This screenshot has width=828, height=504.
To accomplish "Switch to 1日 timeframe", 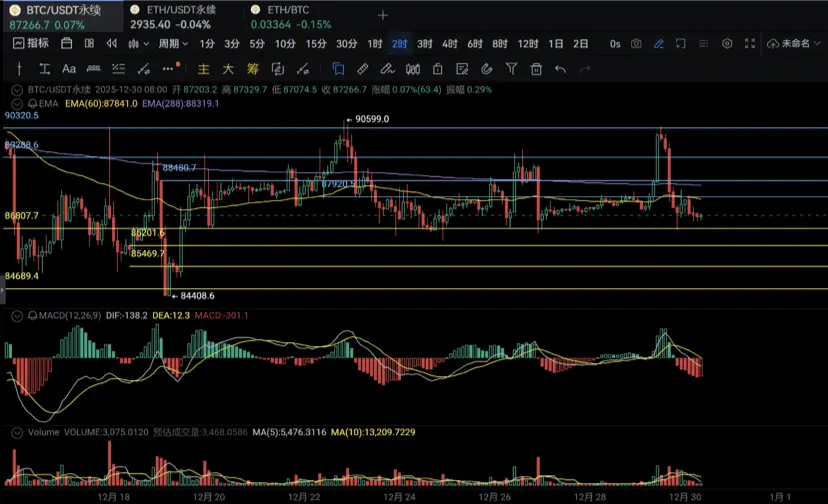I will click(x=556, y=44).
